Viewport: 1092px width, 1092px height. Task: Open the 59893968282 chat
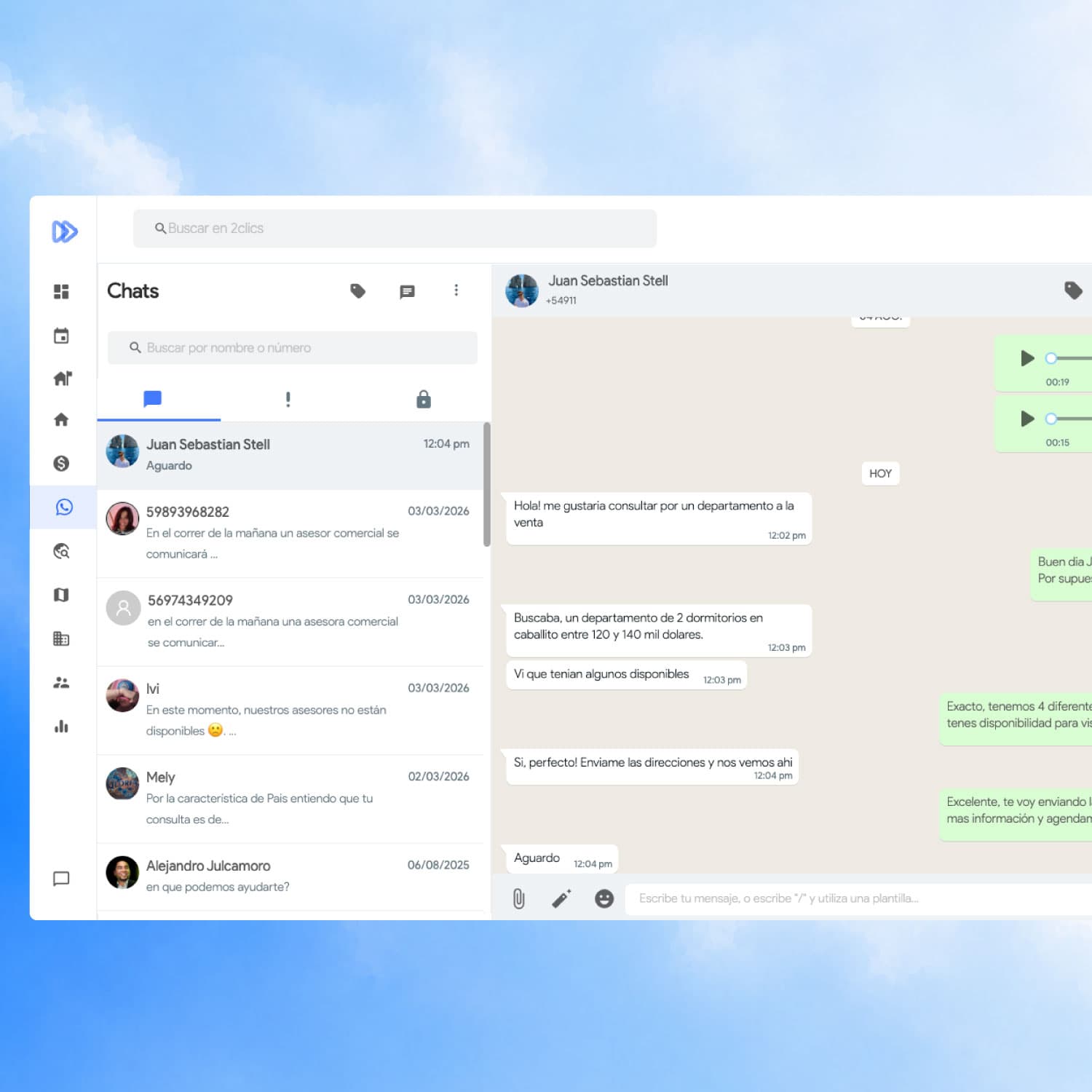tap(290, 534)
